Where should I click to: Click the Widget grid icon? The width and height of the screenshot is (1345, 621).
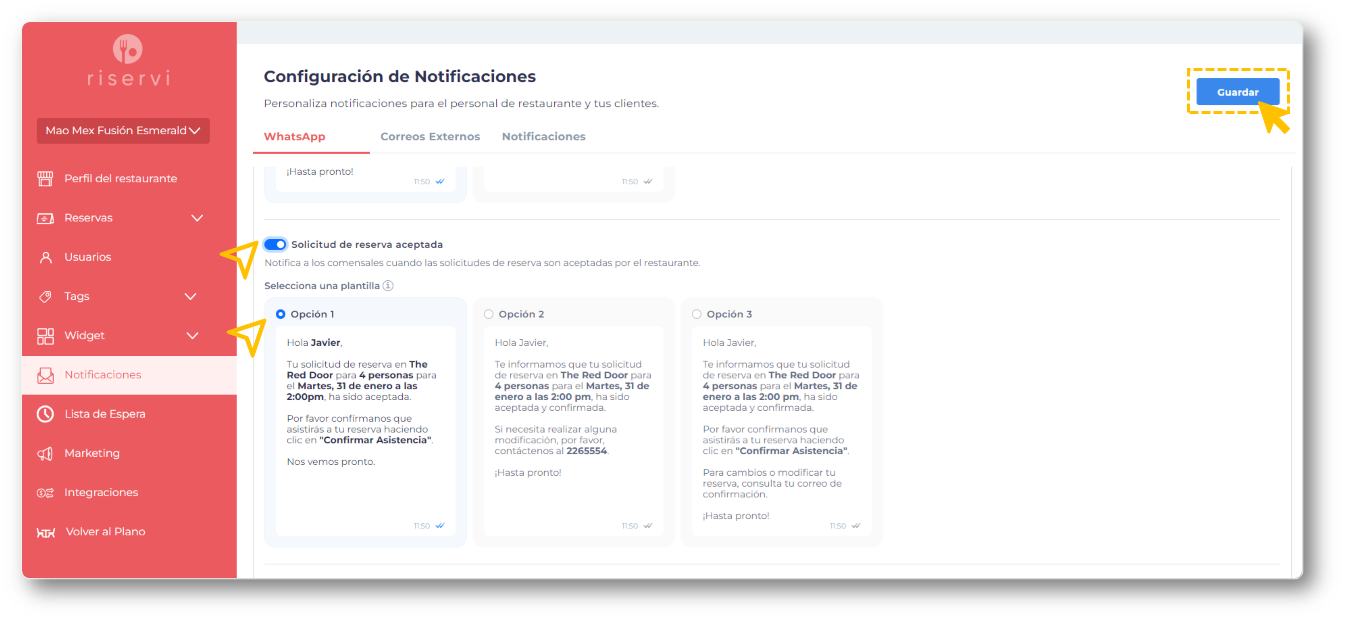[x=45, y=336]
